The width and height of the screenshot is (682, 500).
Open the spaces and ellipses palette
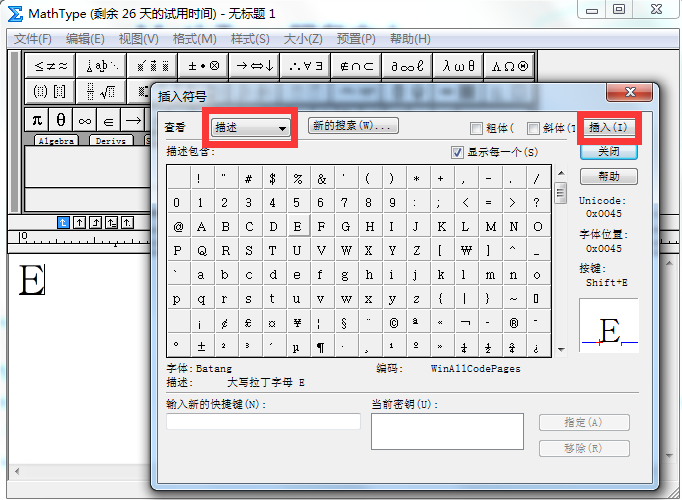click(x=101, y=66)
